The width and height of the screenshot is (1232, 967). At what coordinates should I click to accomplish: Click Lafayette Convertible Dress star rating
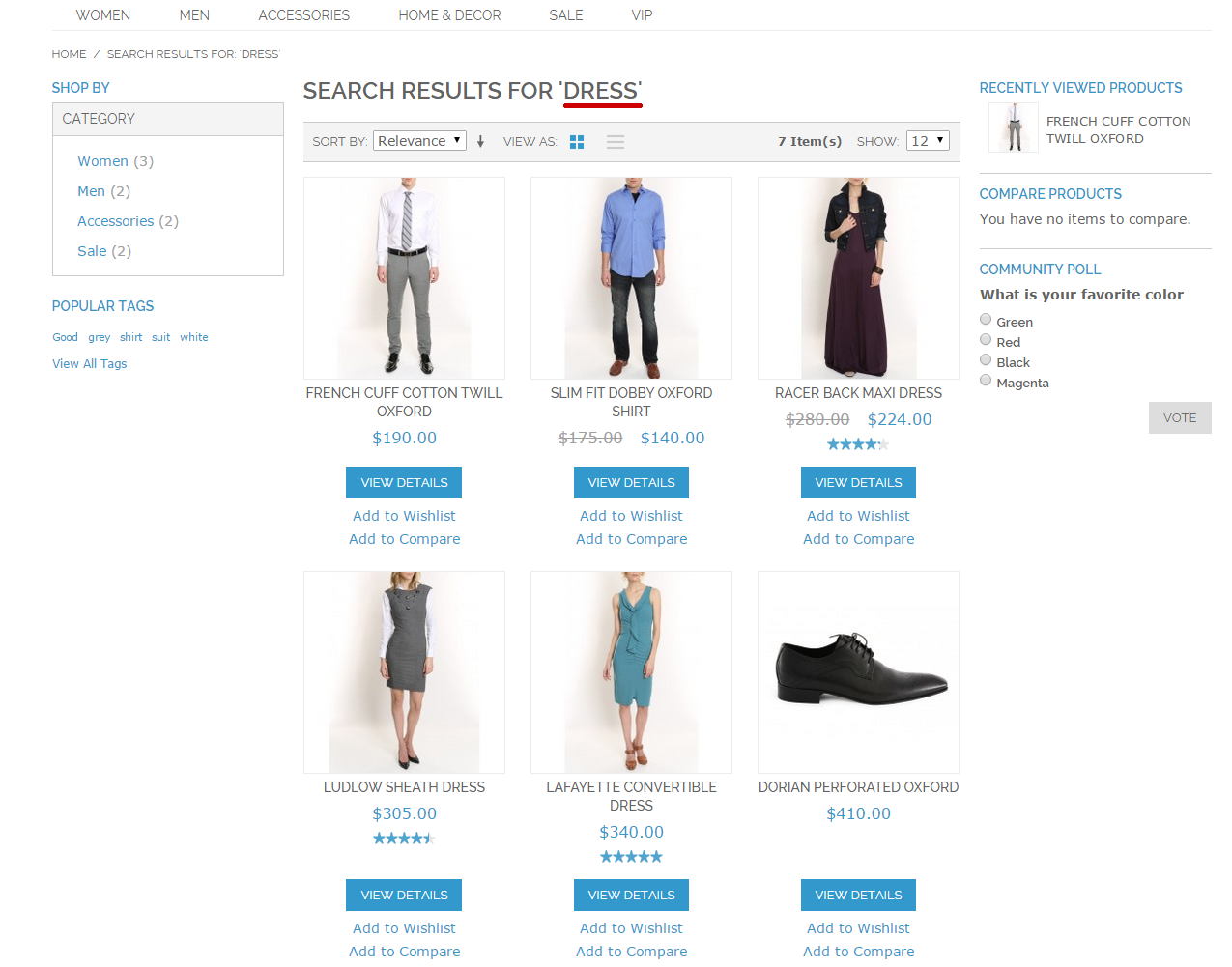[631, 857]
